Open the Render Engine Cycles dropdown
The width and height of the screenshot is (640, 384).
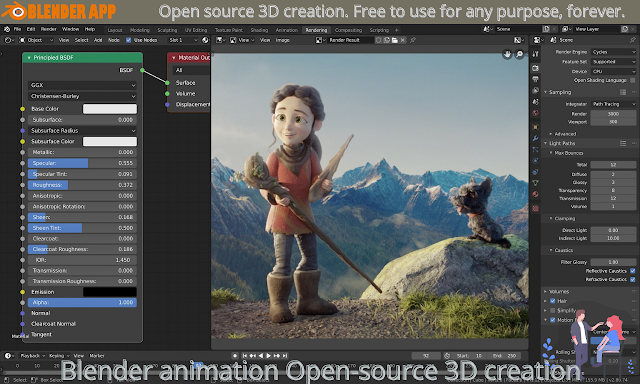[x=613, y=52]
